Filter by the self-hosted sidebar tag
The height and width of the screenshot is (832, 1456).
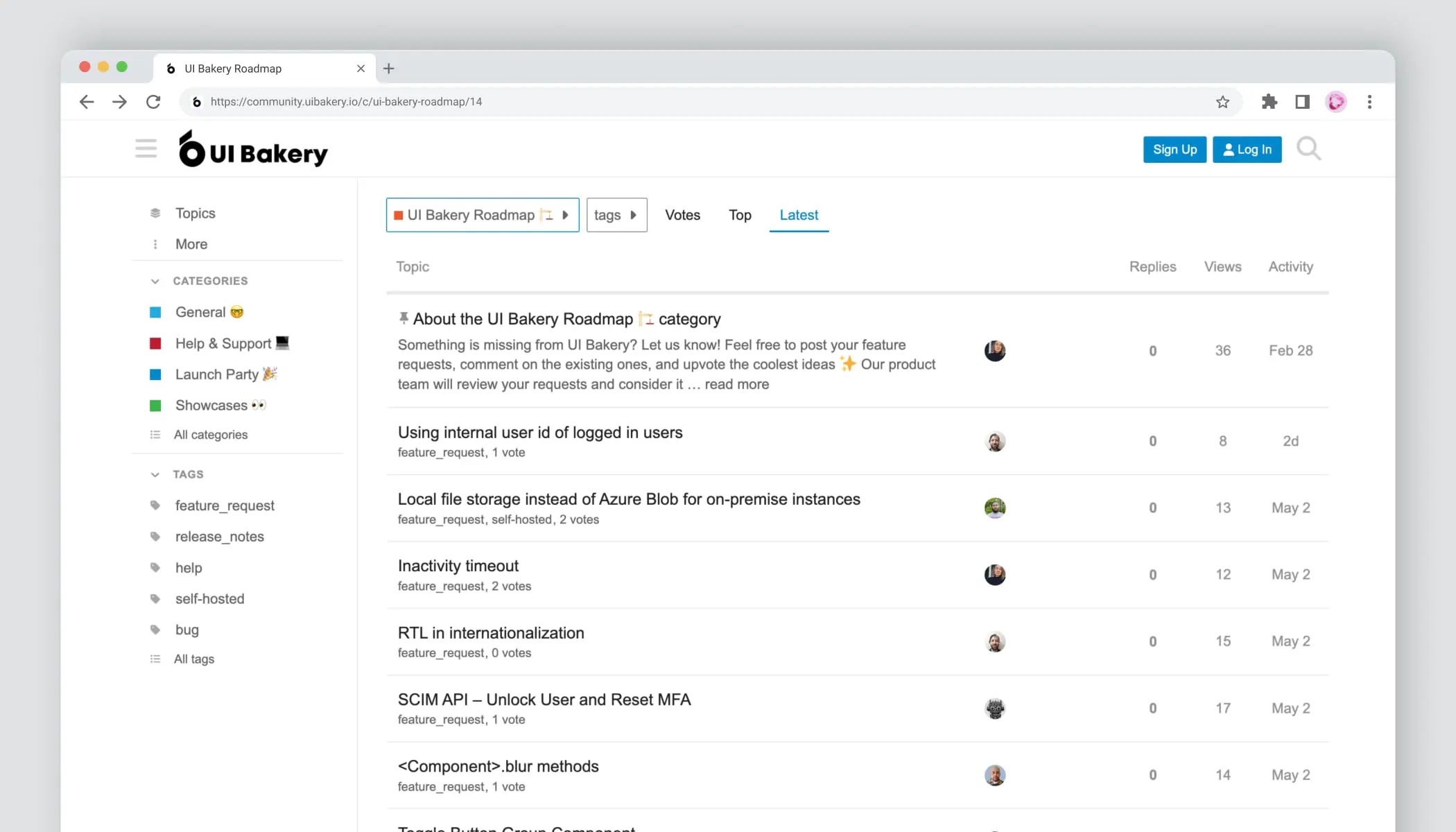point(209,598)
